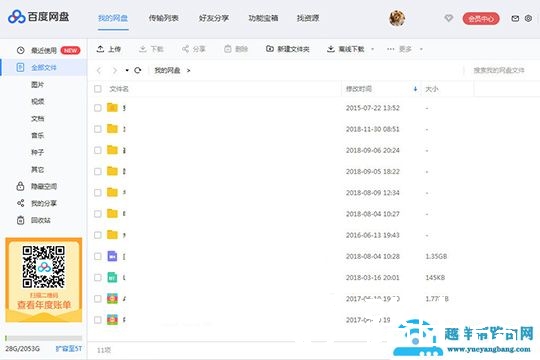Screen dimensions: 540x360
Task: Open folder icon dated 2018-09-06
Action: coord(112,150)
